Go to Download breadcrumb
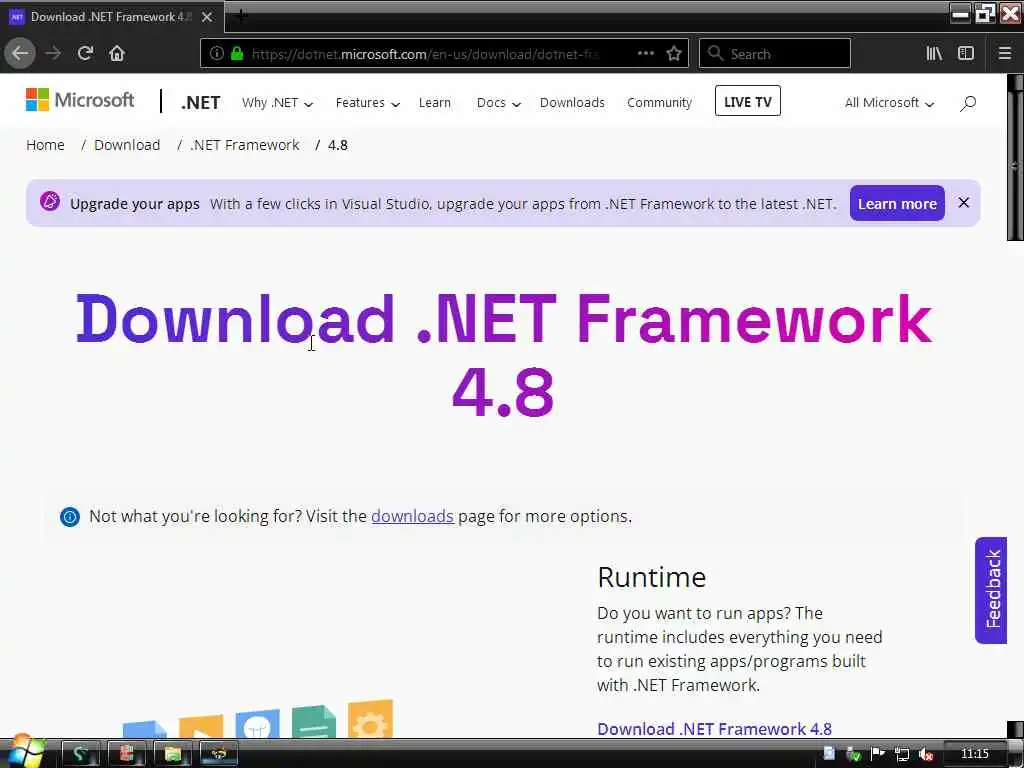The width and height of the screenshot is (1024, 768). tap(127, 145)
